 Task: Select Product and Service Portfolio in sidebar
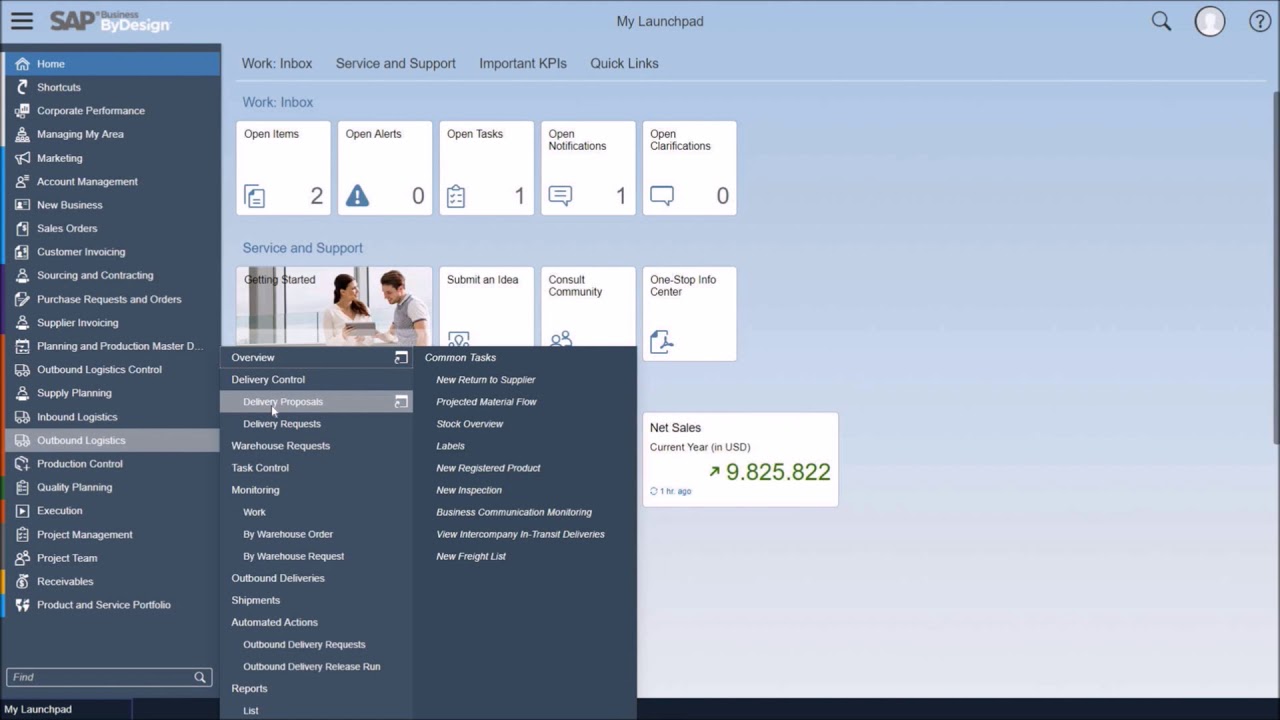coord(110,605)
